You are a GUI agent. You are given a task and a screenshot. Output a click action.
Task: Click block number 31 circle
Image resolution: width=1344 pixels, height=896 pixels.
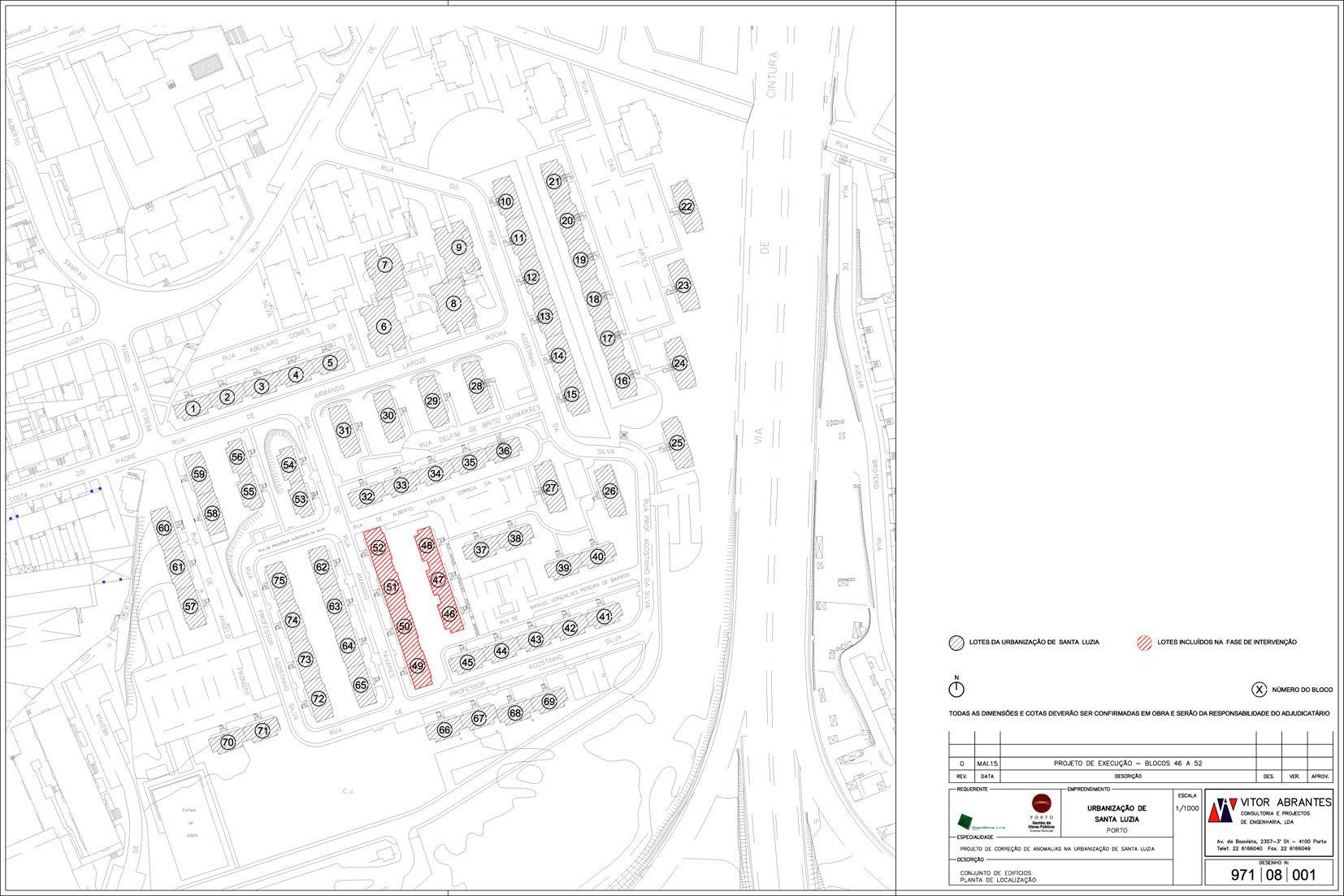click(x=345, y=431)
